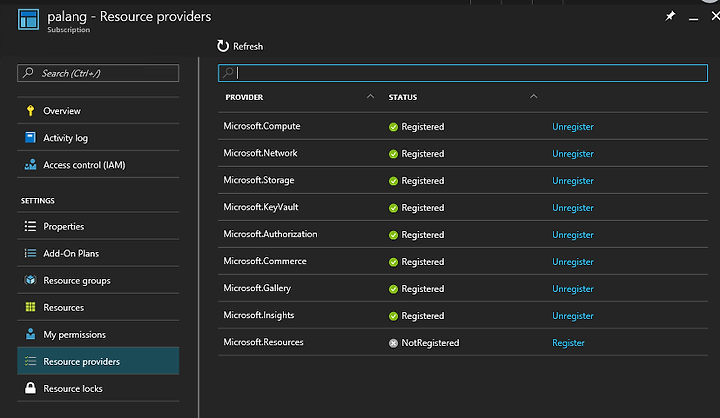Click green check icon for Microsoft.Gallery

point(393,289)
